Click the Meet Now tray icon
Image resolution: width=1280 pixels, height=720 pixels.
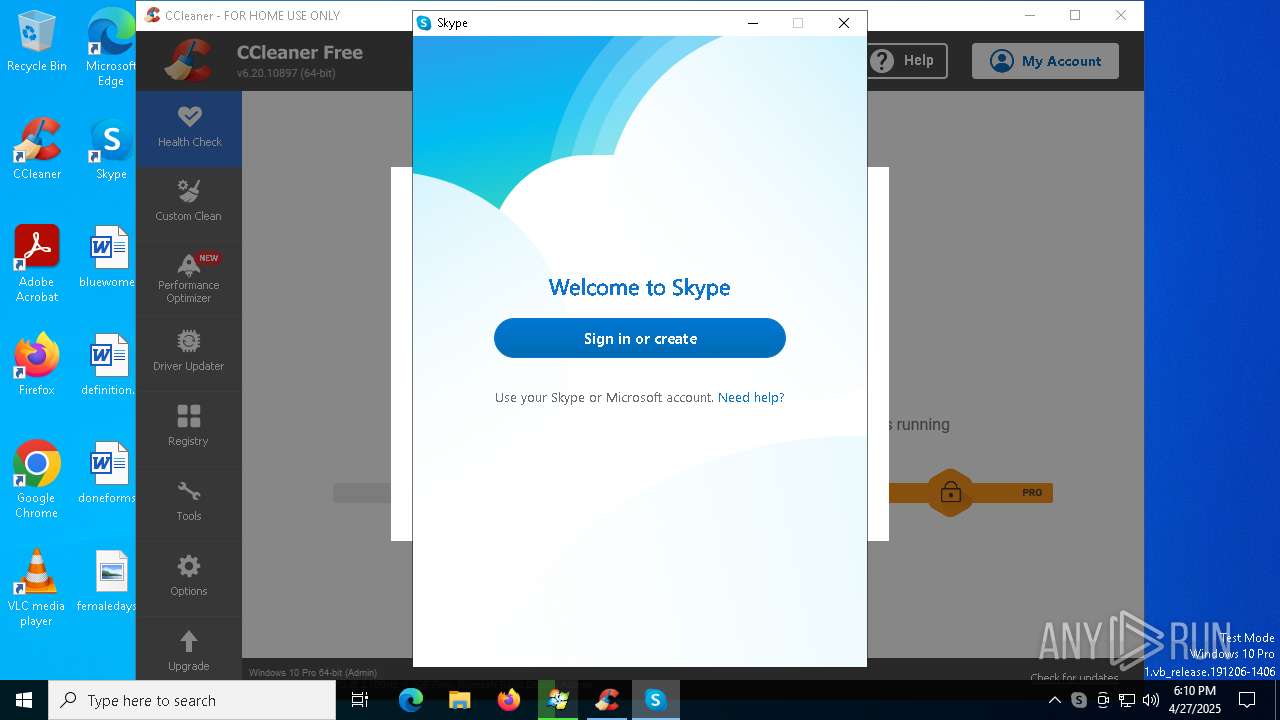coord(1103,700)
